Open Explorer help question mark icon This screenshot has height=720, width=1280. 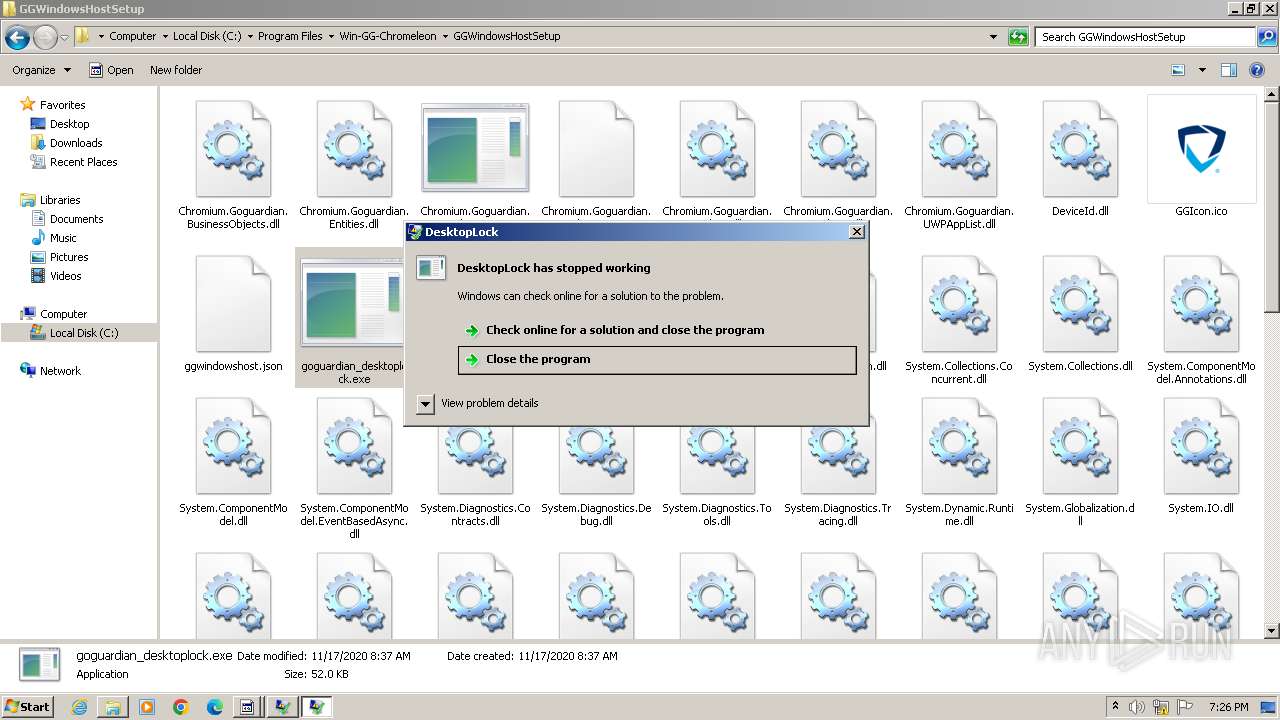pos(1258,70)
